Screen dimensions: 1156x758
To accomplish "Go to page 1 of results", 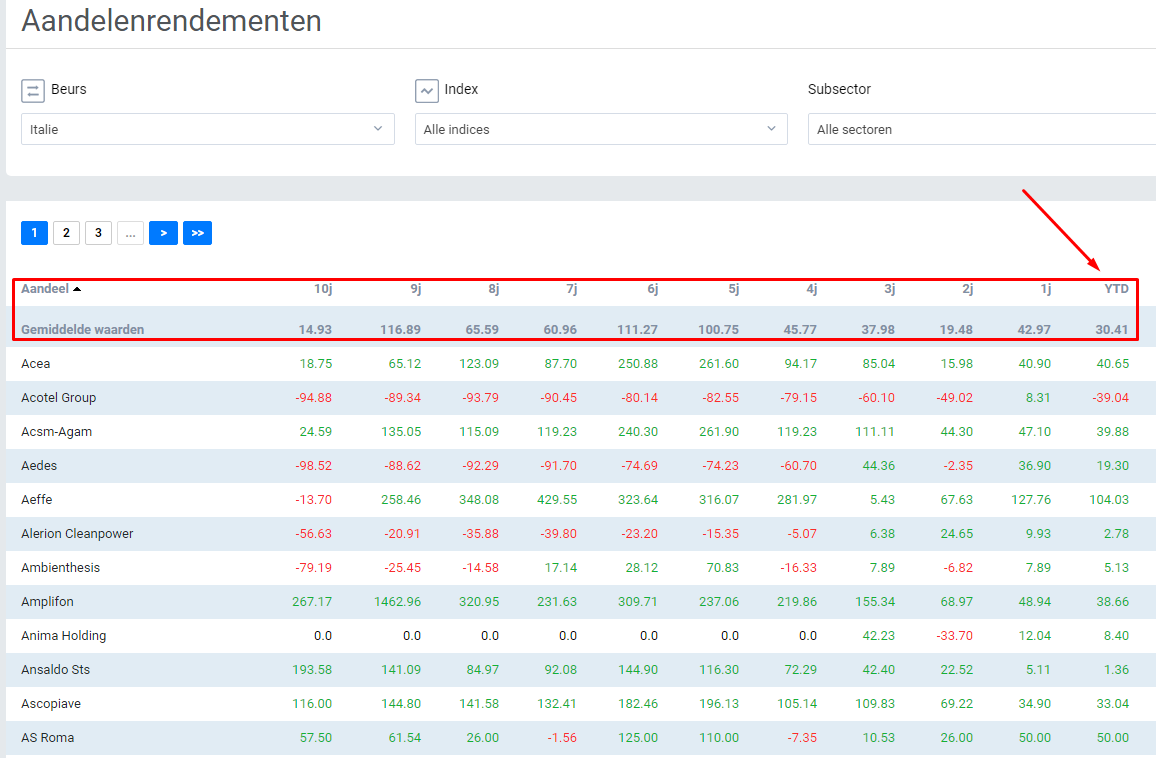I will coord(35,233).
